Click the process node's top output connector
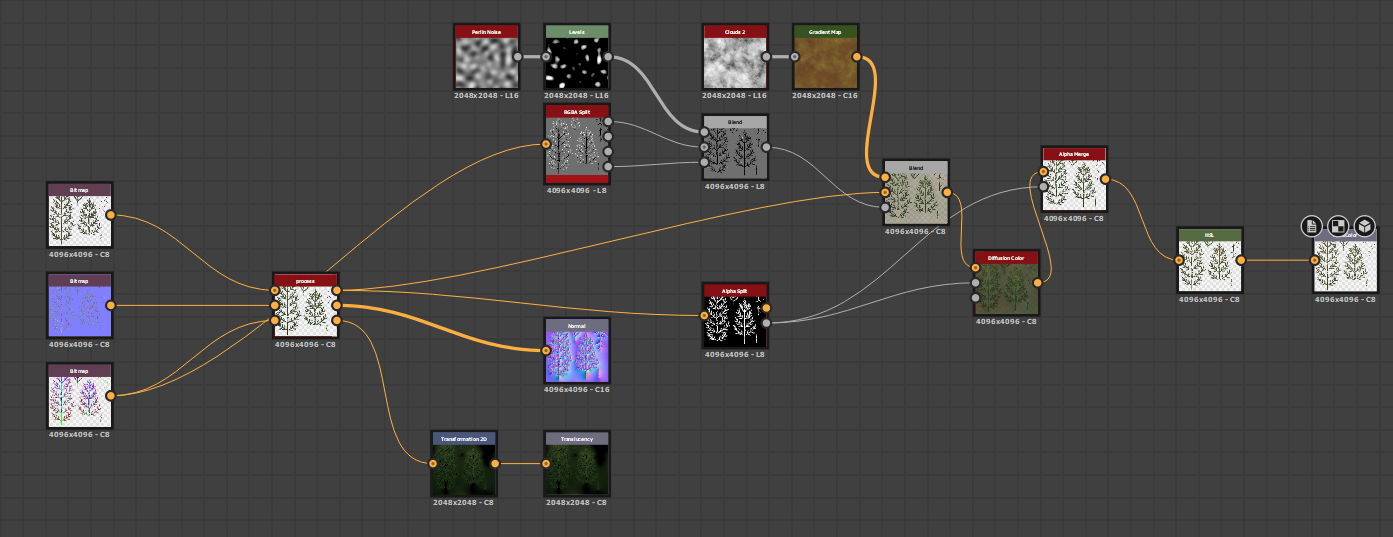The image size is (1393, 537). point(337,290)
